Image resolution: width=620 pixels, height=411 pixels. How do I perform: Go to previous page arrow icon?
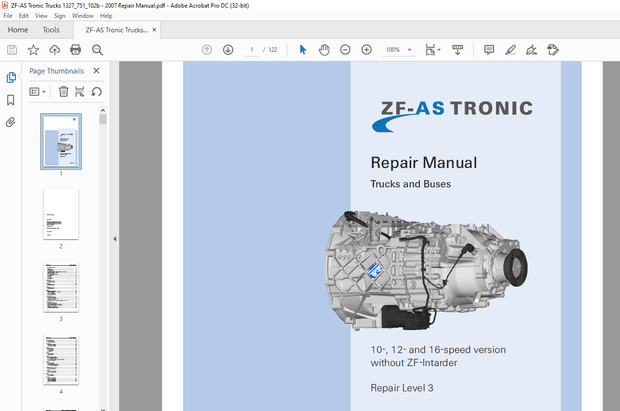[207, 50]
